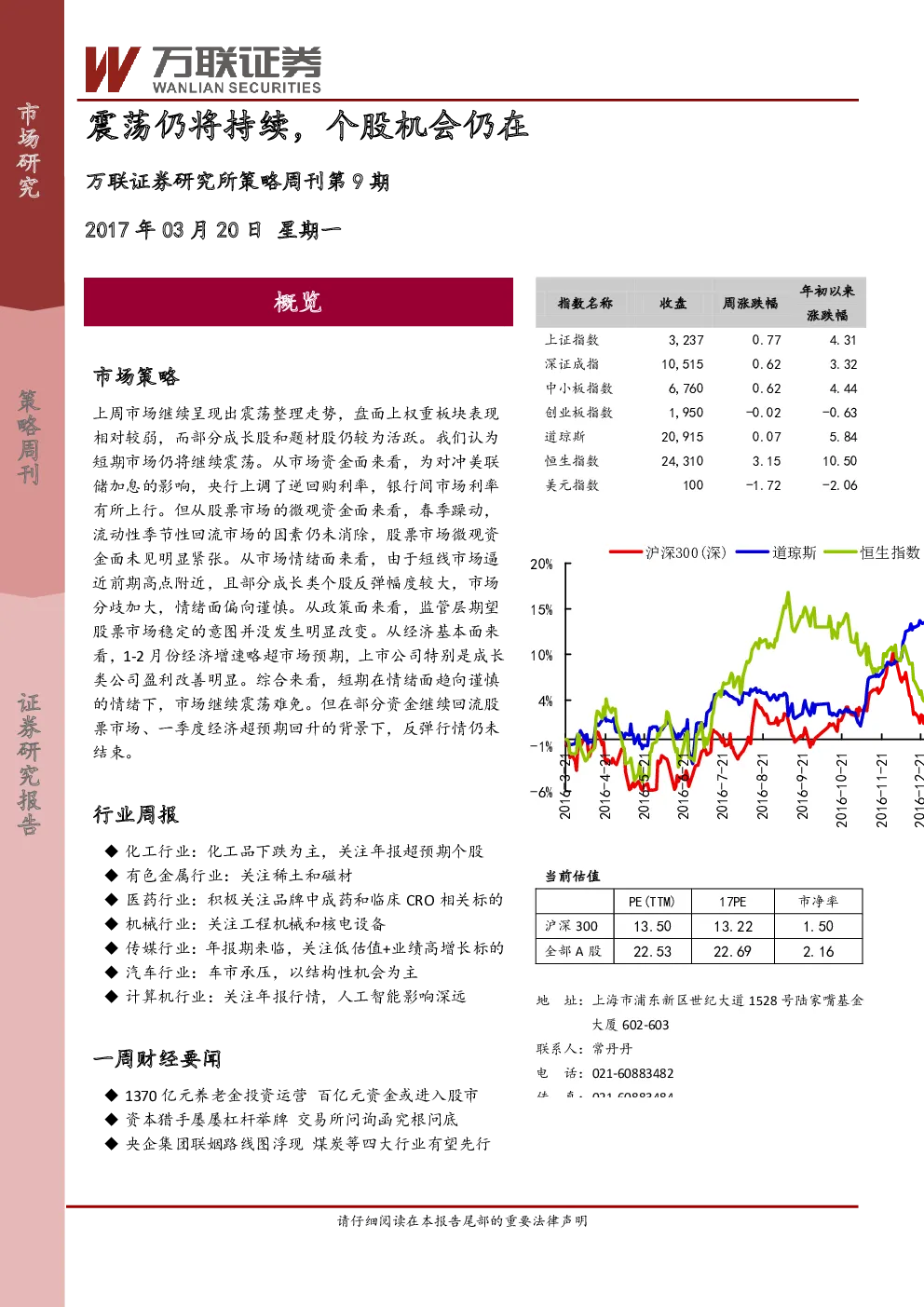Click the 收盘 table column header
The width and height of the screenshot is (924, 1307).
(x=673, y=304)
